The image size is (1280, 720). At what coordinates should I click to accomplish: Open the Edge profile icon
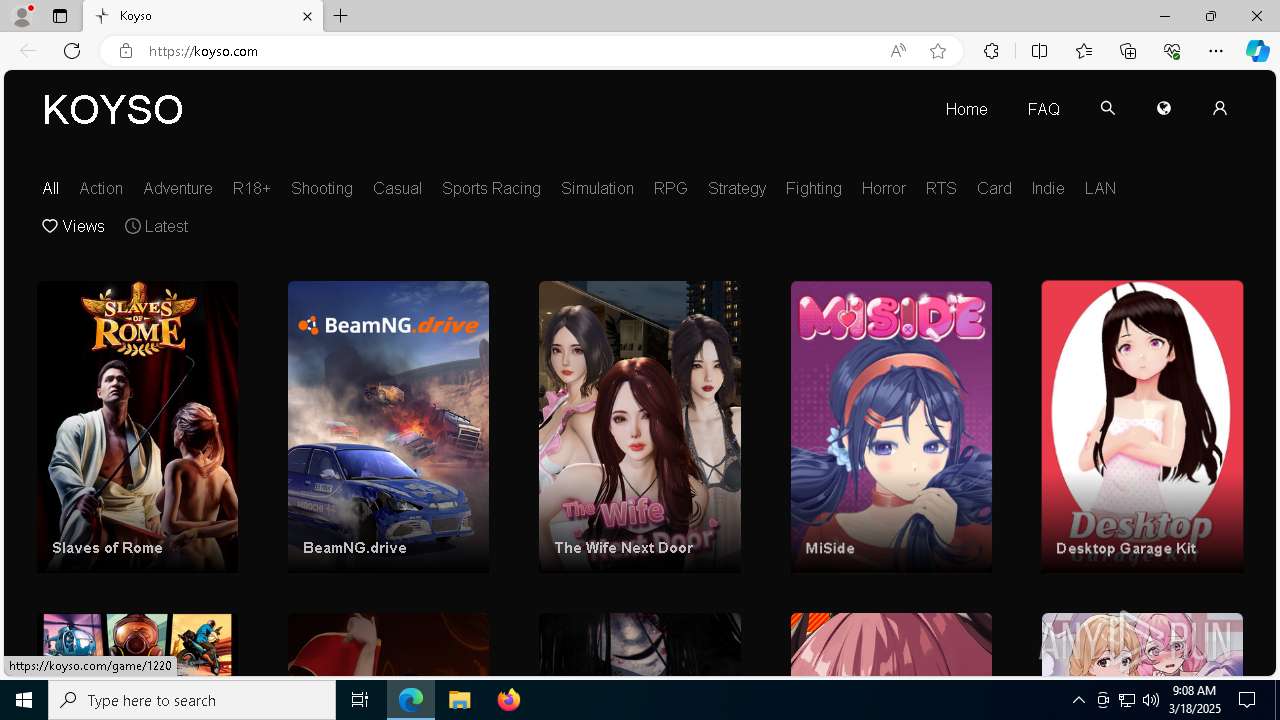pos(21,16)
